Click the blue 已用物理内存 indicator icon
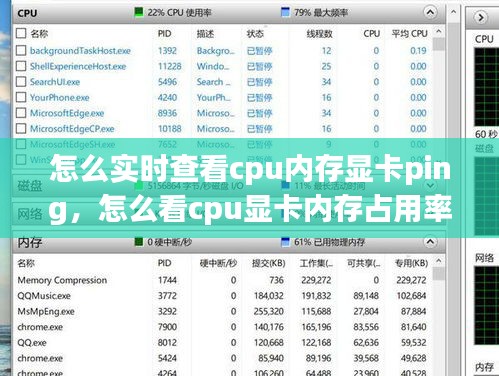This screenshot has height=376, width=499. click(285, 242)
